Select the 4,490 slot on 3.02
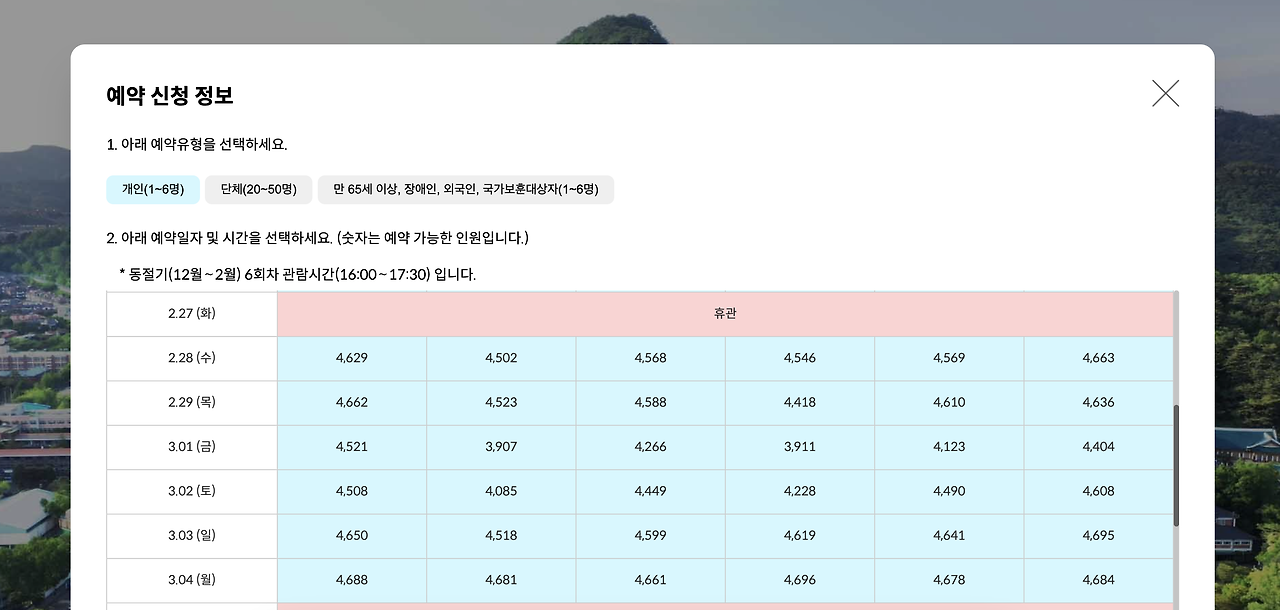The image size is (1280, 610). click(949, 490)
